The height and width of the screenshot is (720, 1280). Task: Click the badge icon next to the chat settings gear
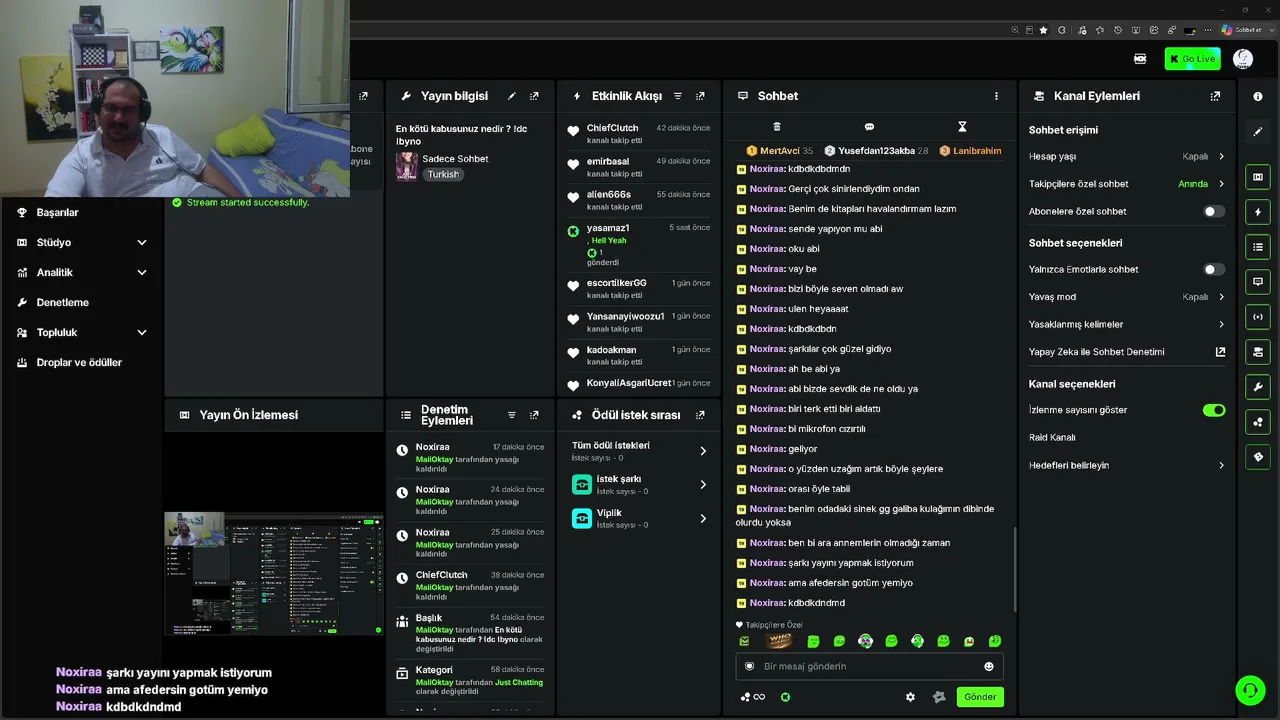pos(938,697)
